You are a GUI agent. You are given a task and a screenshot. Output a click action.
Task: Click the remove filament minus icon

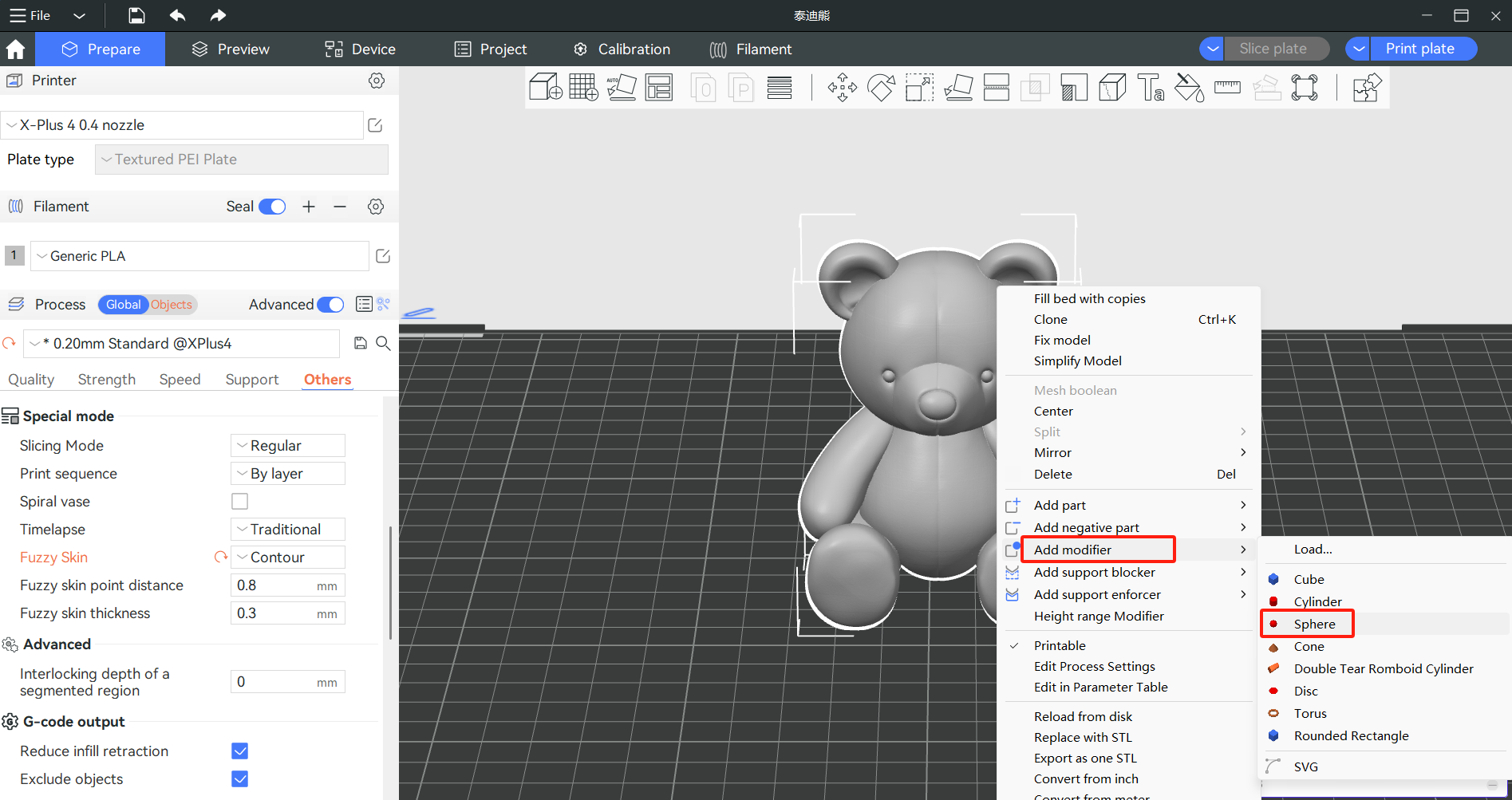[340, 207]
